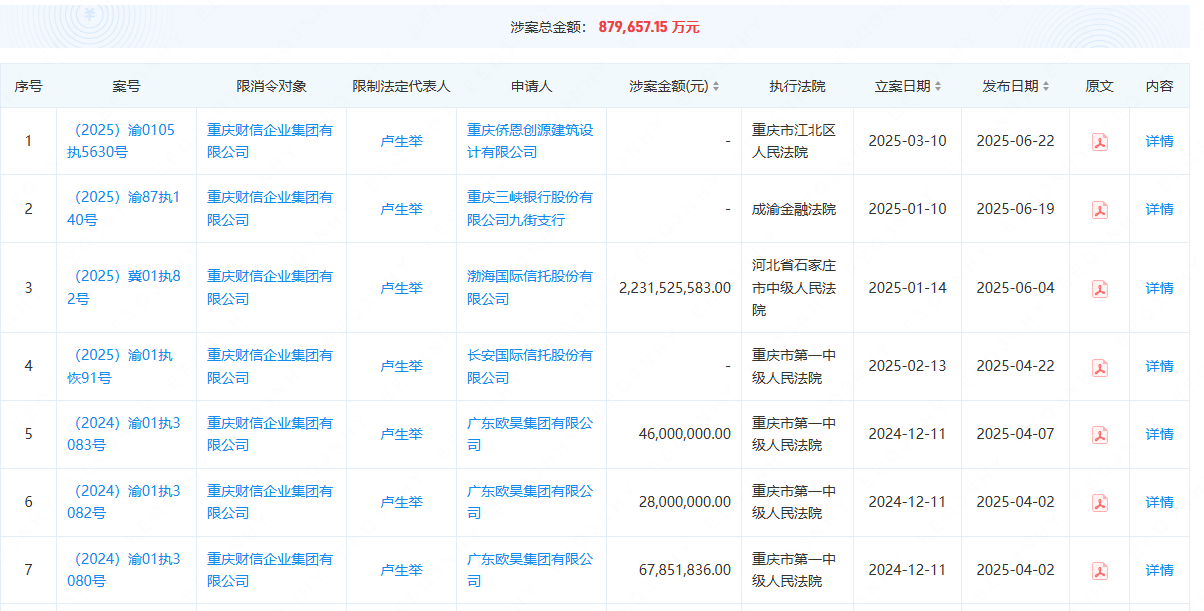Click the 限消令对象 column header
The image size is (1204, 611).
pyautogui.click(x=271, y=87)
